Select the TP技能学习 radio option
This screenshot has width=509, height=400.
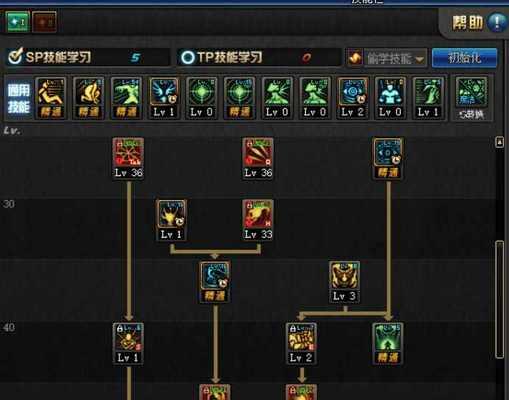tap(187, 57)
